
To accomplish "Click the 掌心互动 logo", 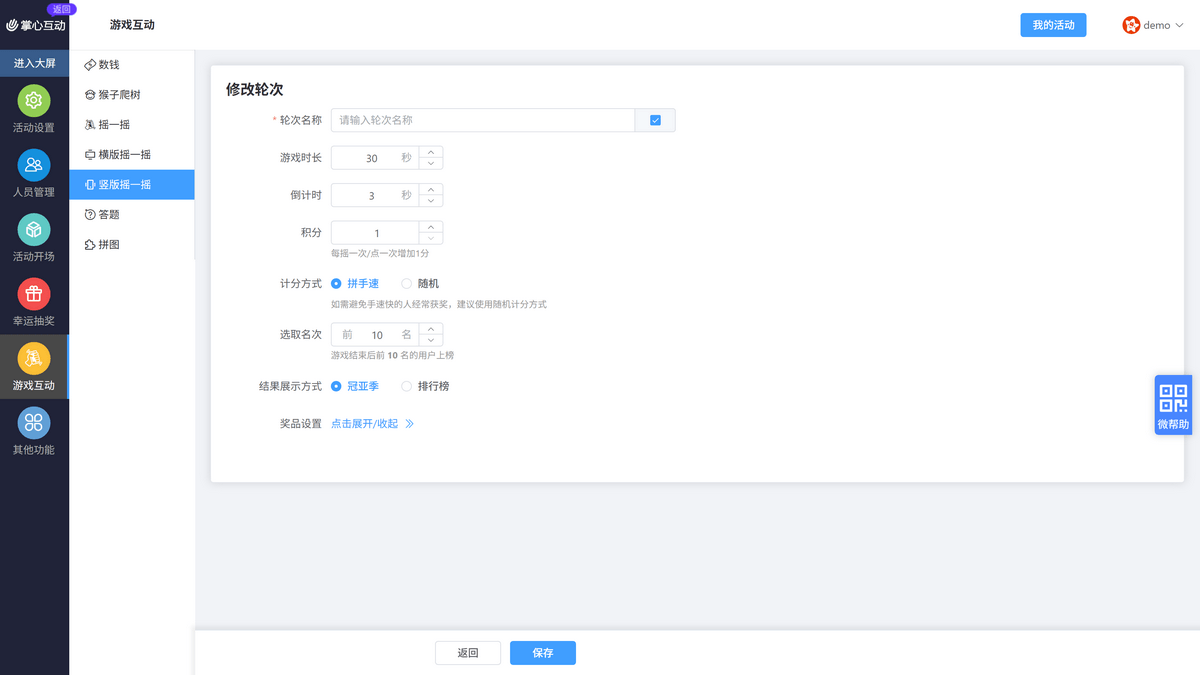I will pos(36,25).
